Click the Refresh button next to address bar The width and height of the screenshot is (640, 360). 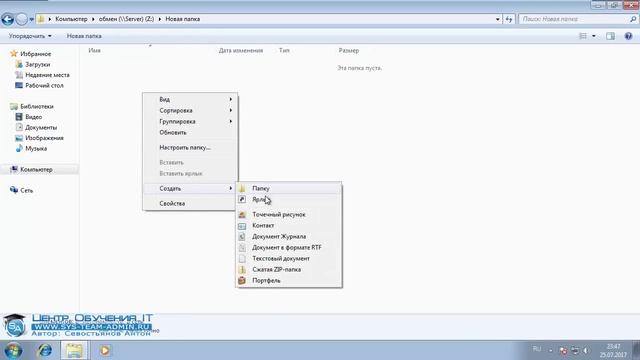pyautogui.click(x=509, y=19)
